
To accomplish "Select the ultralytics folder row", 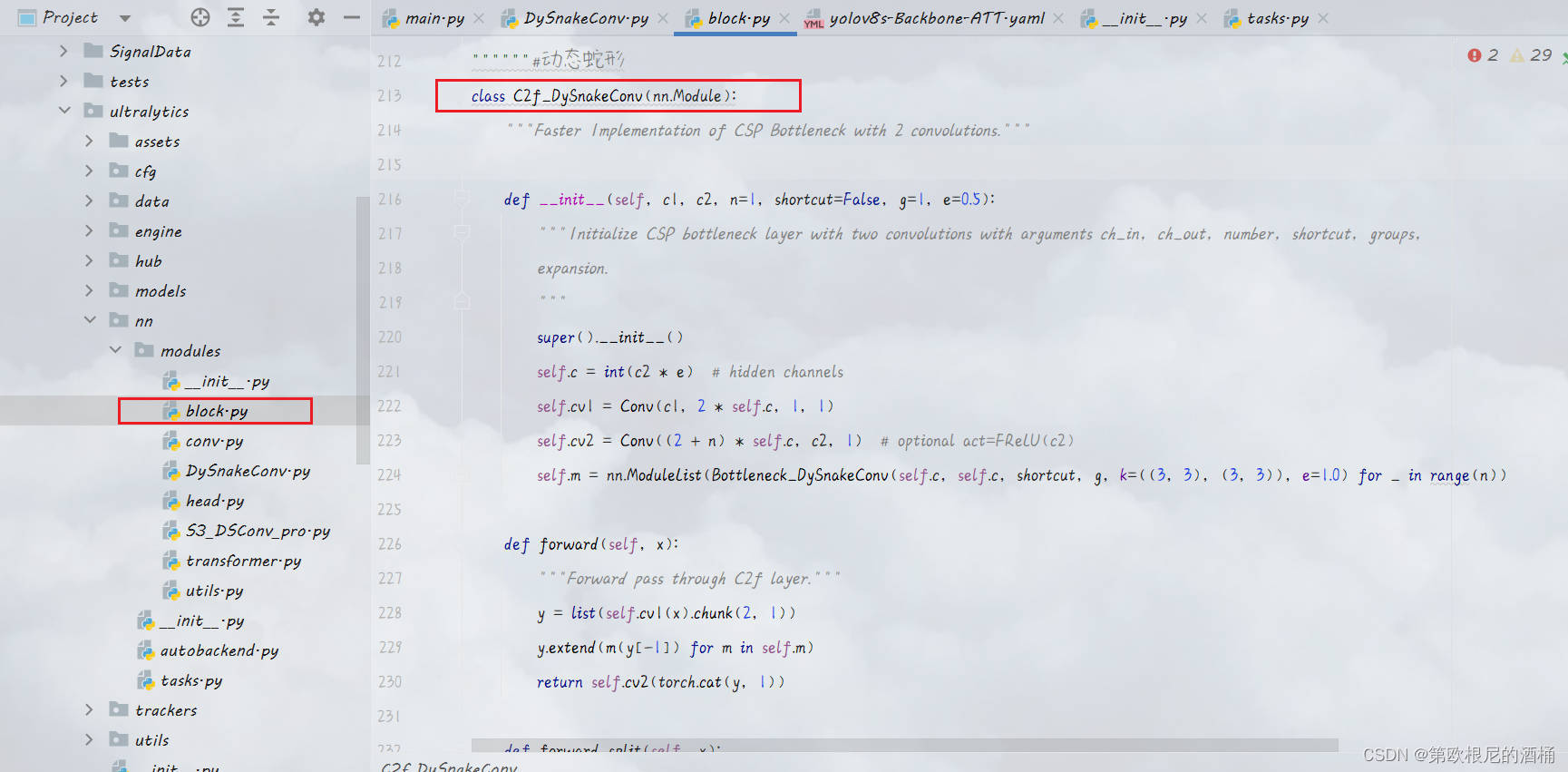I will pyautogui.click(x=185, y=112).
